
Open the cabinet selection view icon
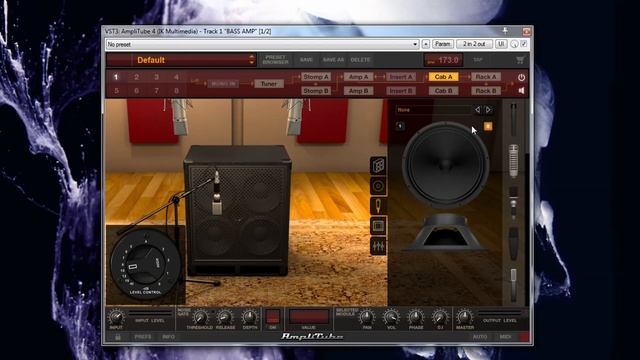click(378, 166)
